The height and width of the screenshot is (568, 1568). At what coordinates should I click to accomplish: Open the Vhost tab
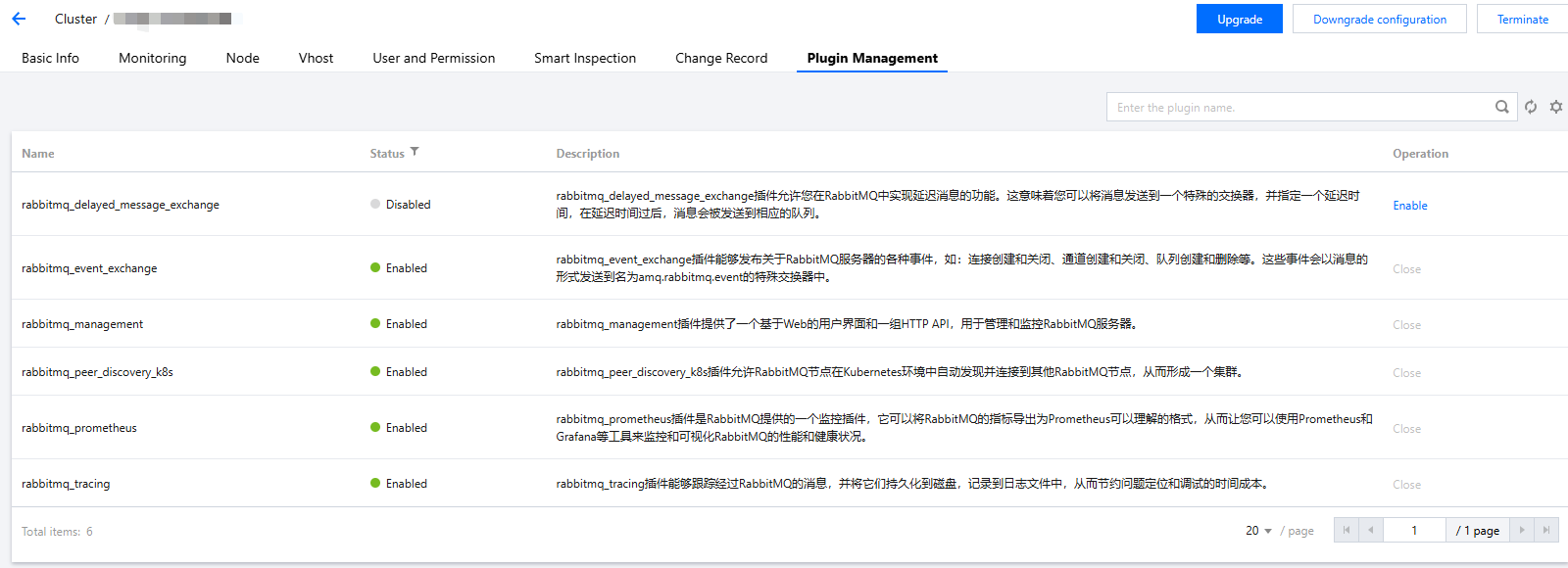click(x=316, y=58)
